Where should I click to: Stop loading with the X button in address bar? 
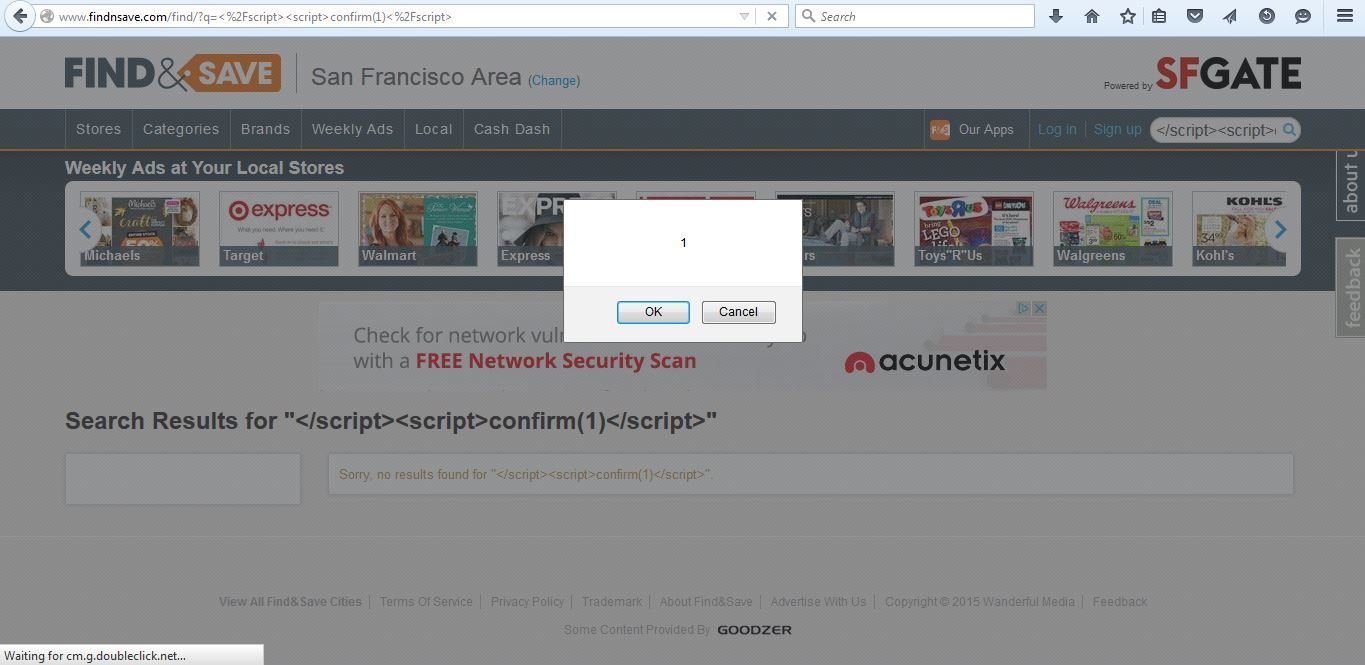pyautogui.click(x=771, y=16)
